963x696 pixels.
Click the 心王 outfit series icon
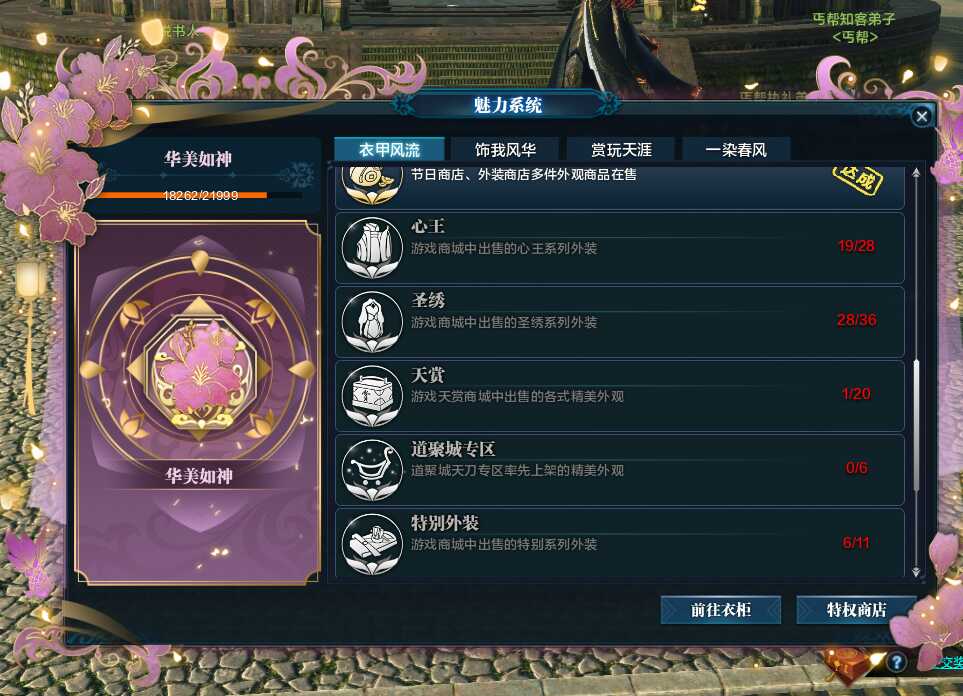372,248
